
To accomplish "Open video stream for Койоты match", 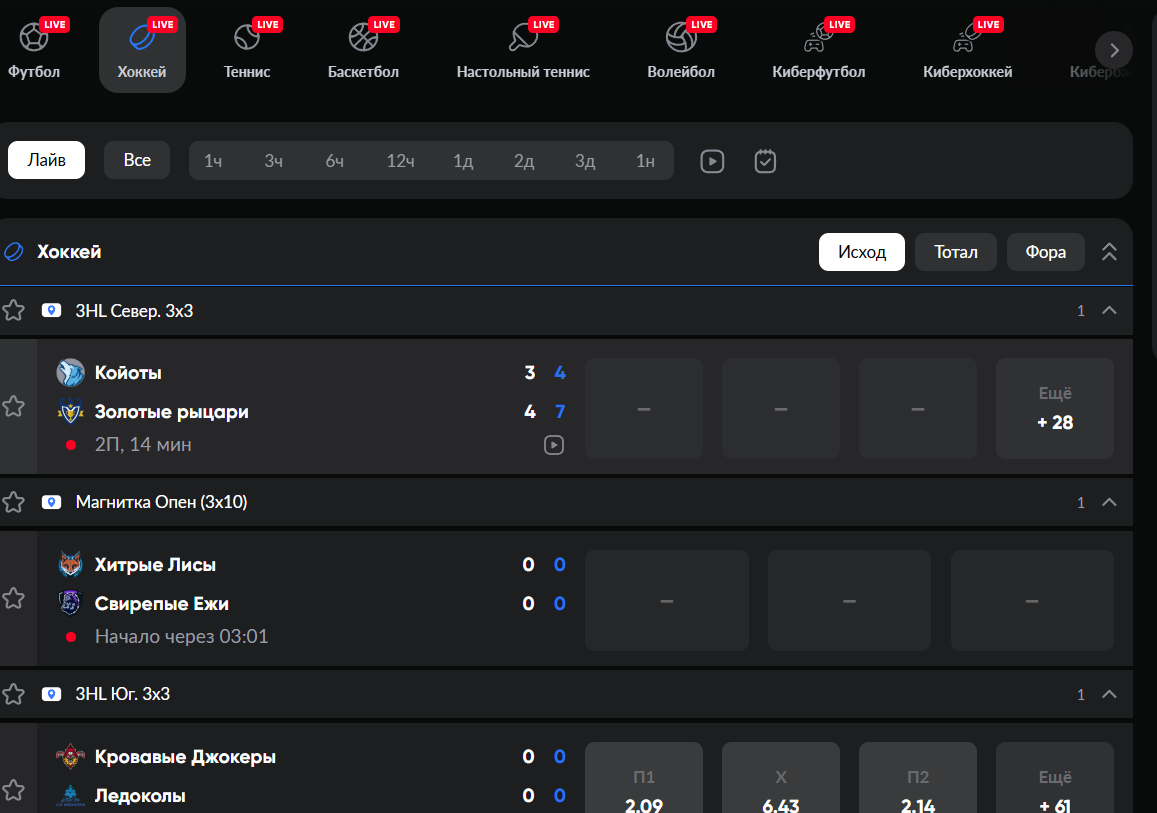I will [553, 445].
